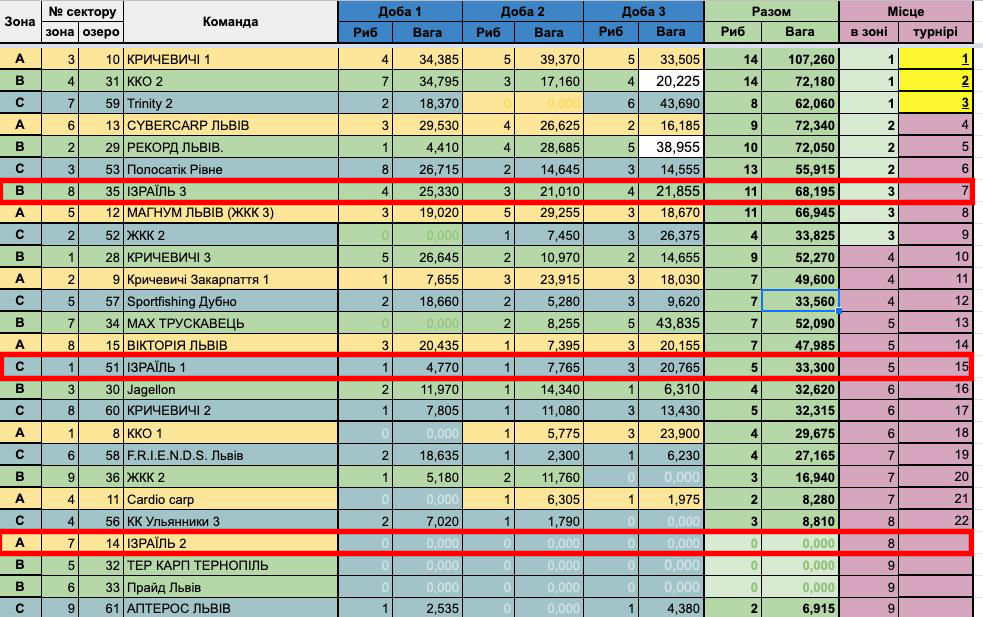Select the 'КРИЧЕВИЧІ 2' team cell
Viewport: 983px width, 617px height.
click(231, 411)
